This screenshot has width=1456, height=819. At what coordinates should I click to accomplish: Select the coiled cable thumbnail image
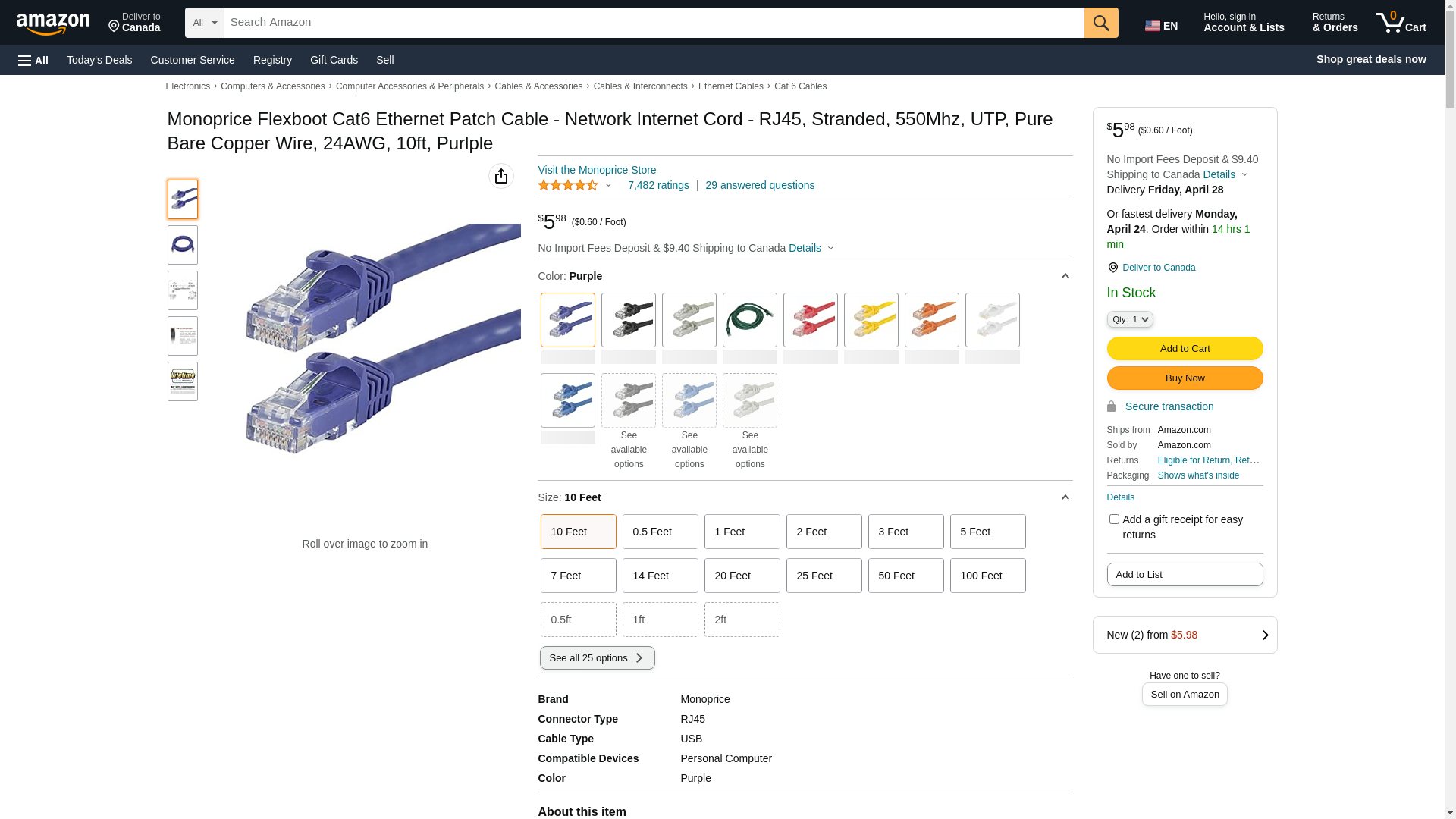[x=183, y=245]
